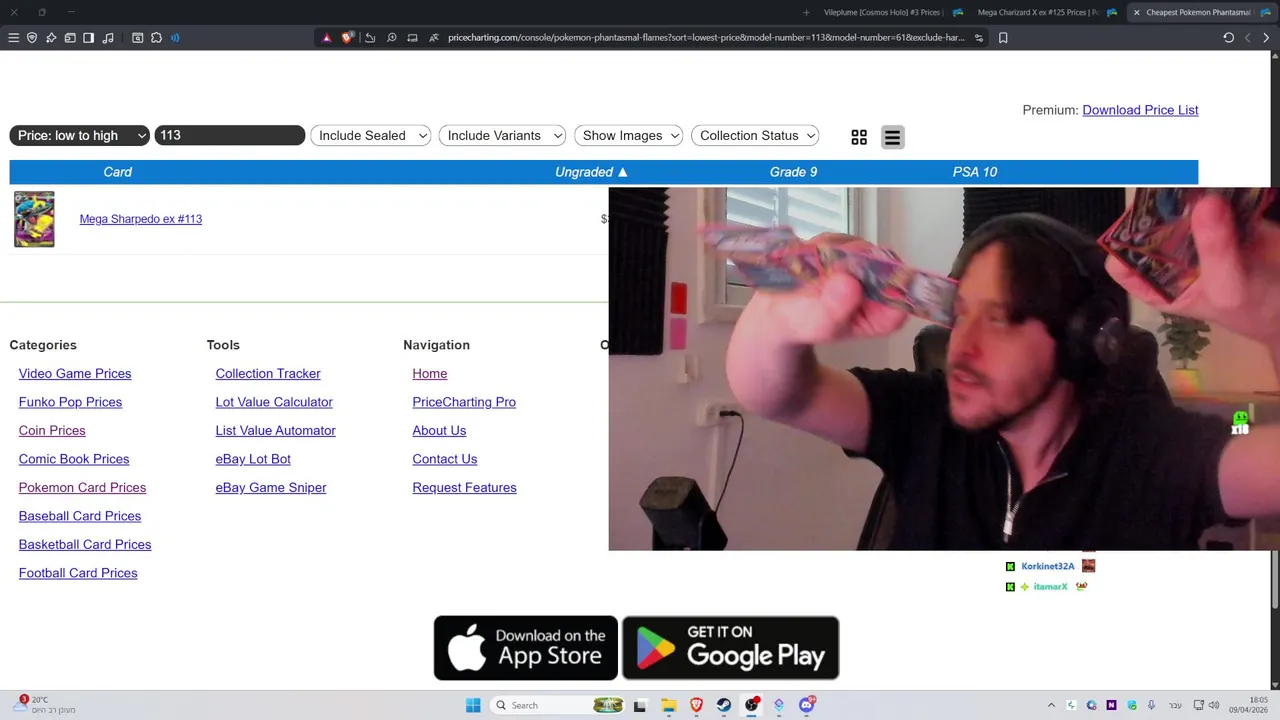This screenshot has height=720, width=1280.
Task: Open a new tab with the plus icon
Action: click(807, 12)
